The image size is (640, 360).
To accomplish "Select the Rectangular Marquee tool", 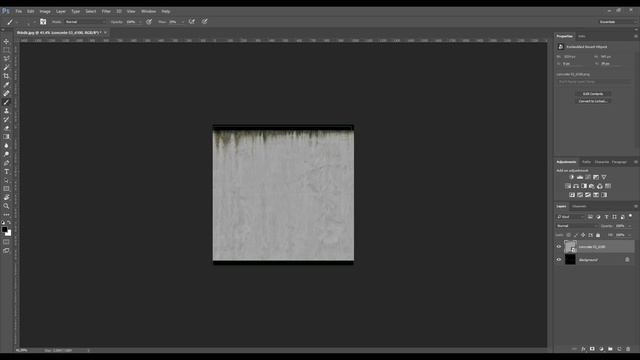I will (x=6, y=50).
